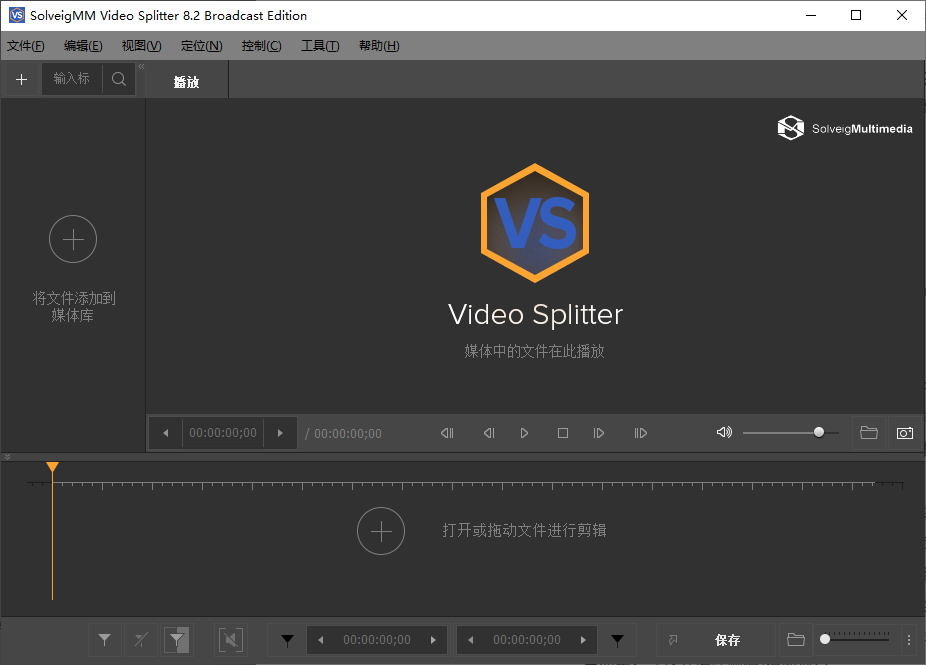Toggle the crossed-out audio icon in bottom toolbar
Screen dimensions: 926x665
(x=231, y=640)
